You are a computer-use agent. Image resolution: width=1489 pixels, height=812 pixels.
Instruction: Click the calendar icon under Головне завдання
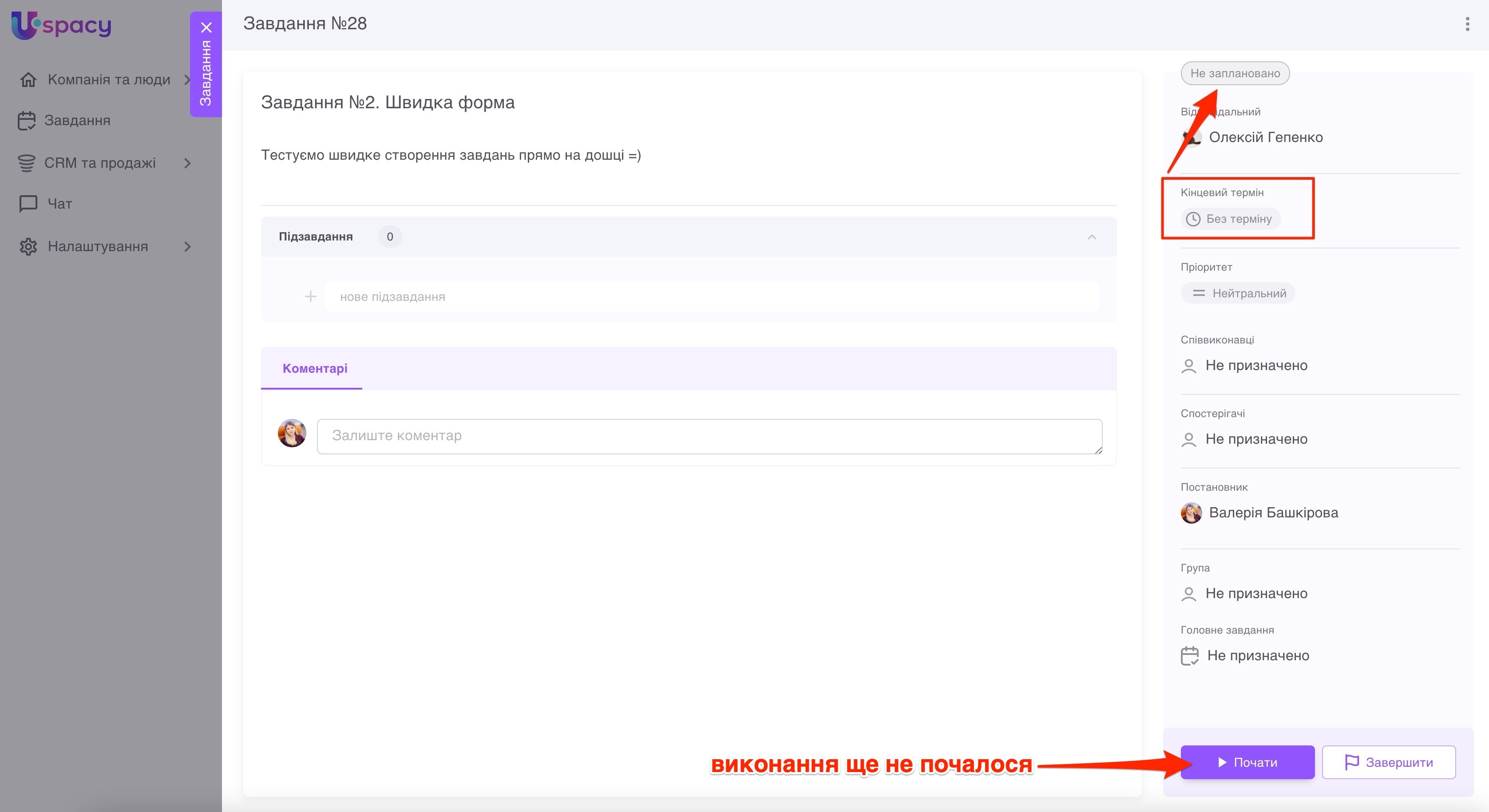1190,655
